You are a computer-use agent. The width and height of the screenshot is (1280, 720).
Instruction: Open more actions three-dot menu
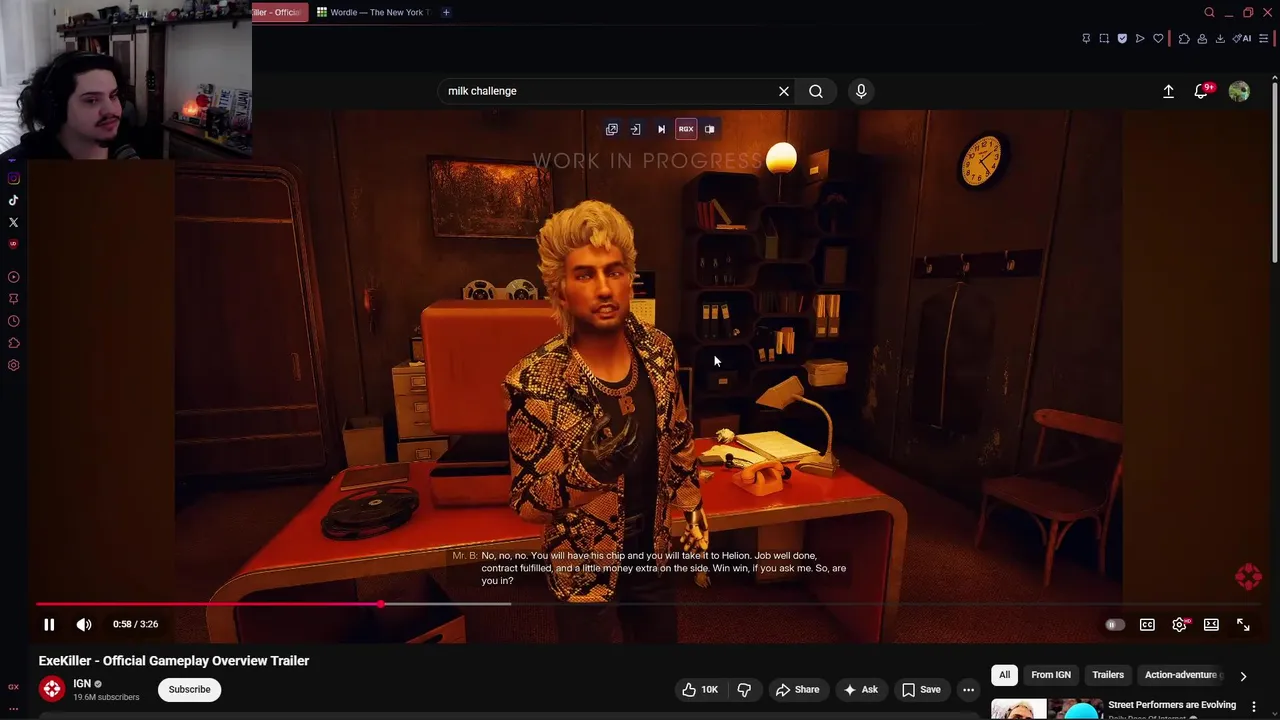(x=968, y=689)
